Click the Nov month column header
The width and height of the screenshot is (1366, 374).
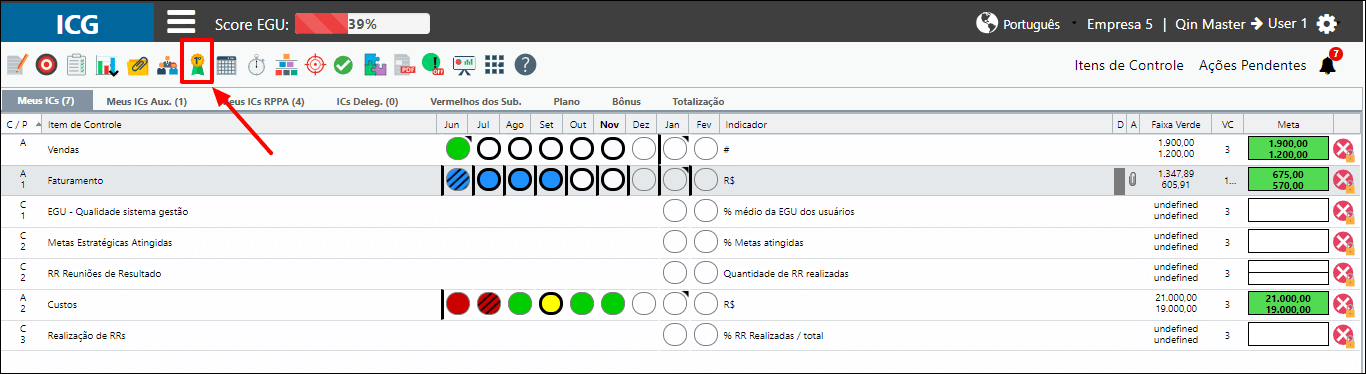pyautogui.click(x=609, y=124)
